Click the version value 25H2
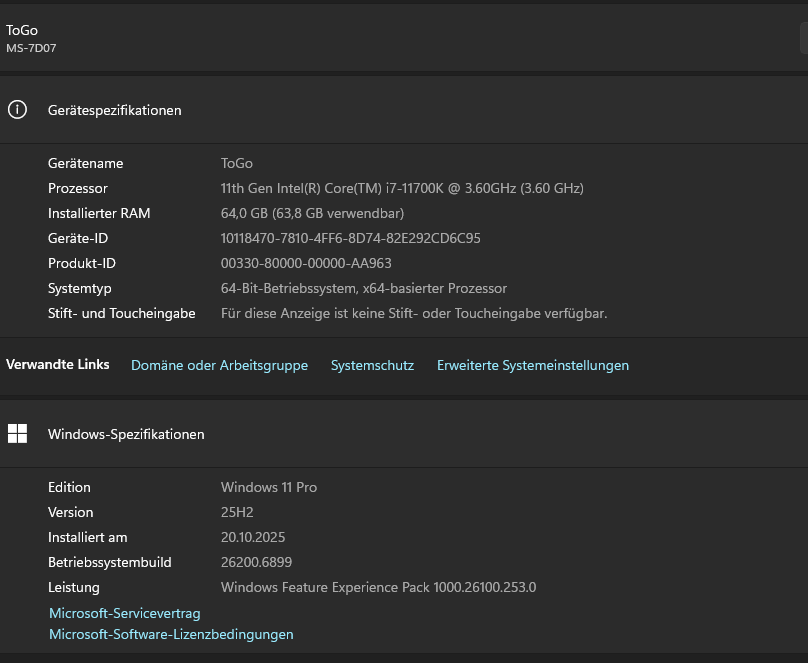The width and height of the screenshot is (808, 663). coord(237,512)
